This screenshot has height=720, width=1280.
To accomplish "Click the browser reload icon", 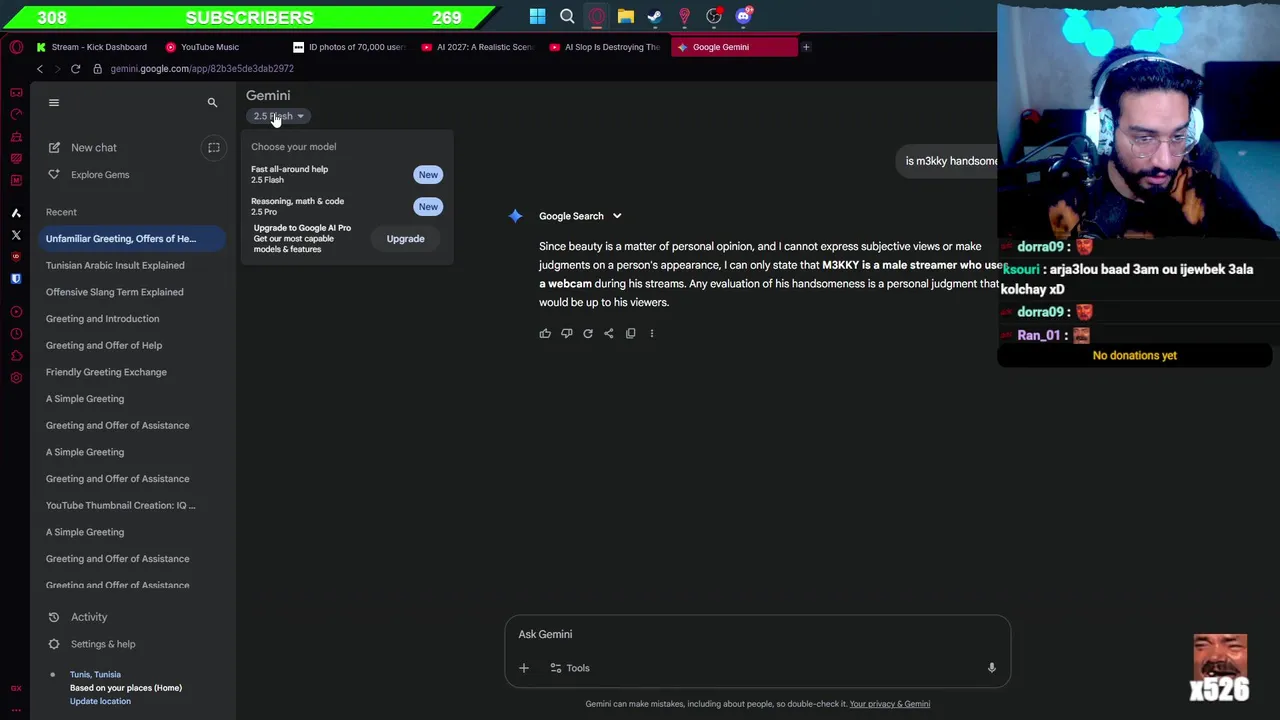I will pos(75,69).
